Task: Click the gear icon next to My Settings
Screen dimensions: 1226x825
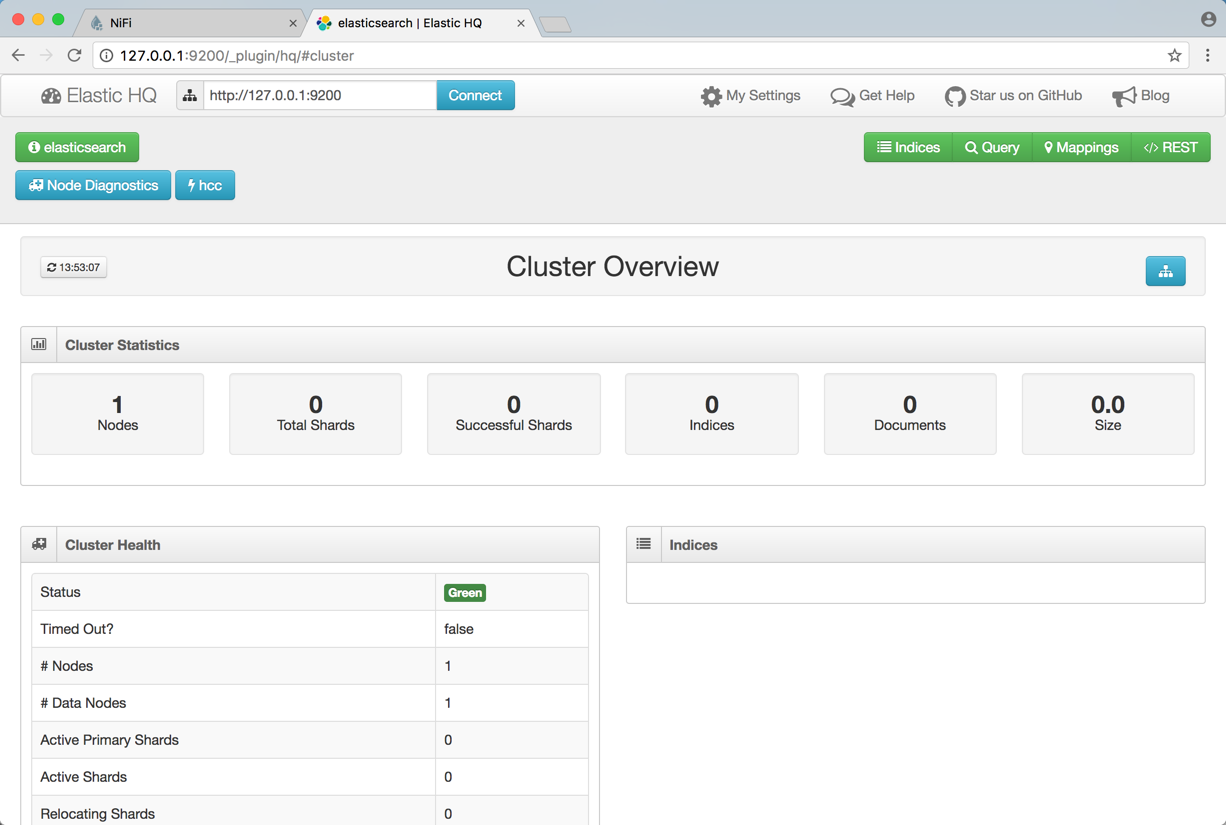Action: click(711, 96)
